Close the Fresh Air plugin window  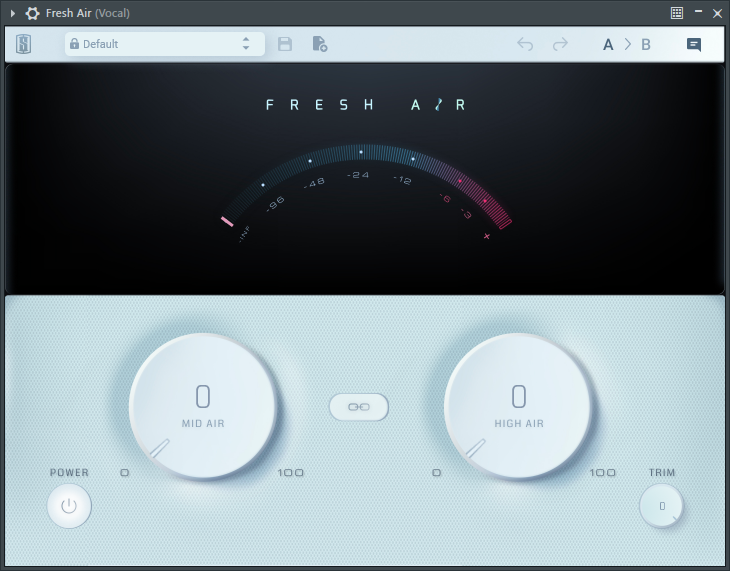717,14
